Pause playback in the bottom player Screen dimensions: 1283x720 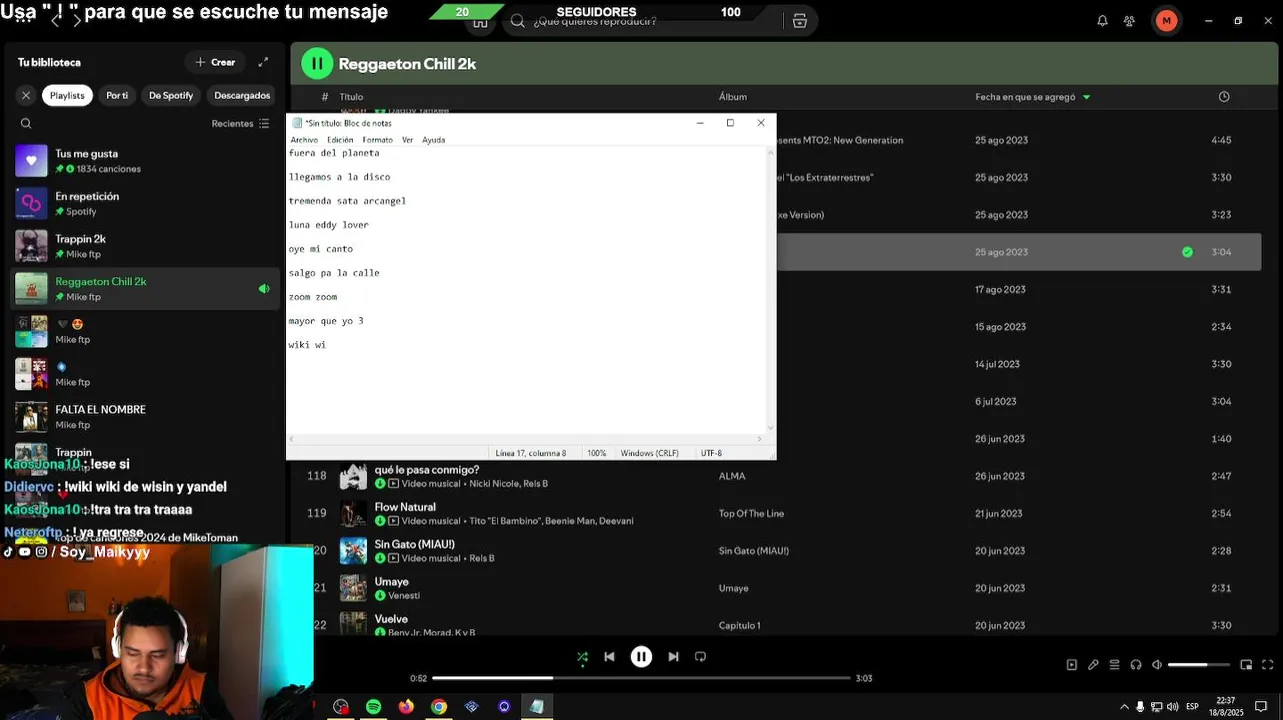(641, 657)
